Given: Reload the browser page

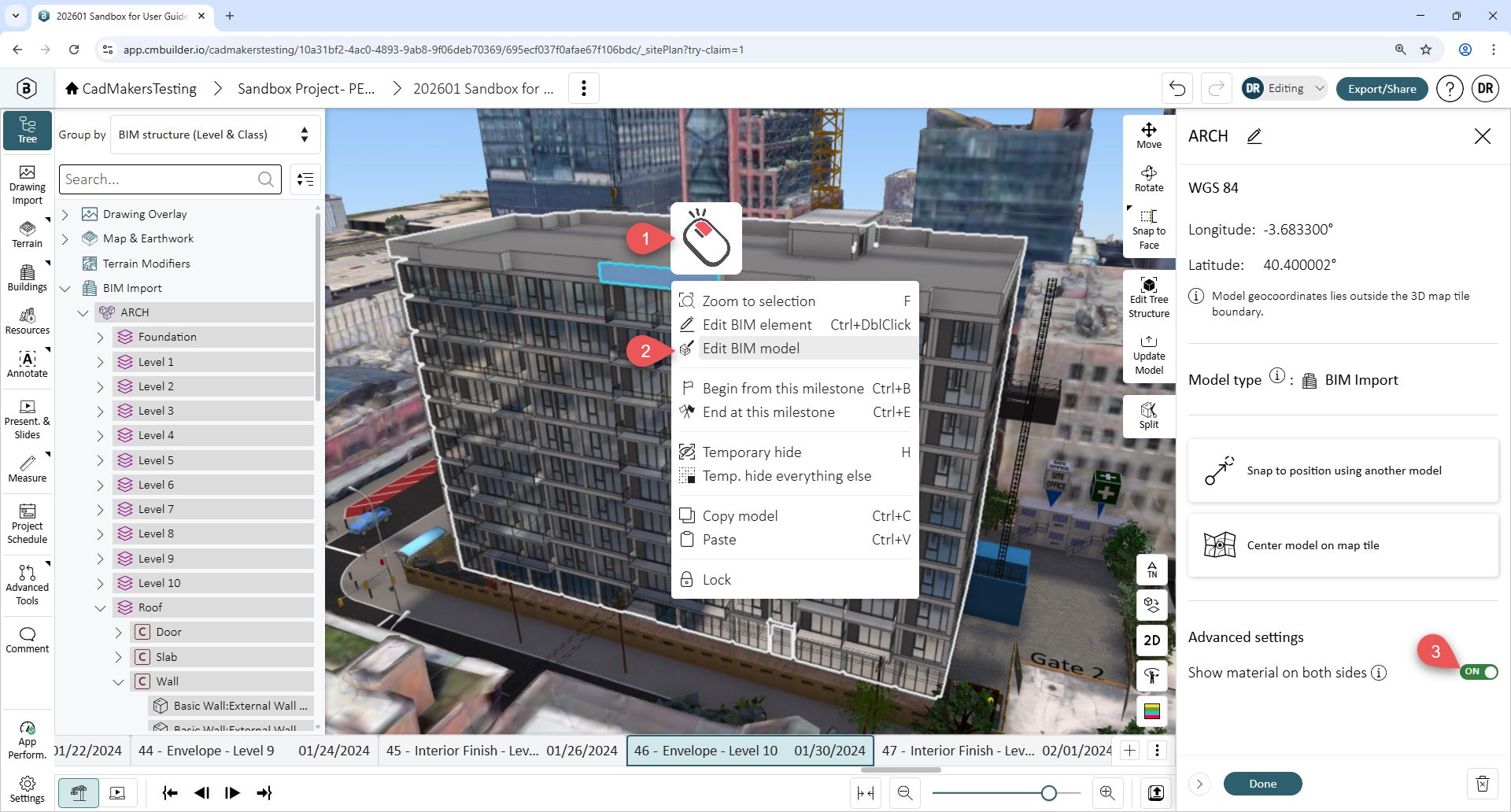Looking at the screenshot, I should pos(74,50).
